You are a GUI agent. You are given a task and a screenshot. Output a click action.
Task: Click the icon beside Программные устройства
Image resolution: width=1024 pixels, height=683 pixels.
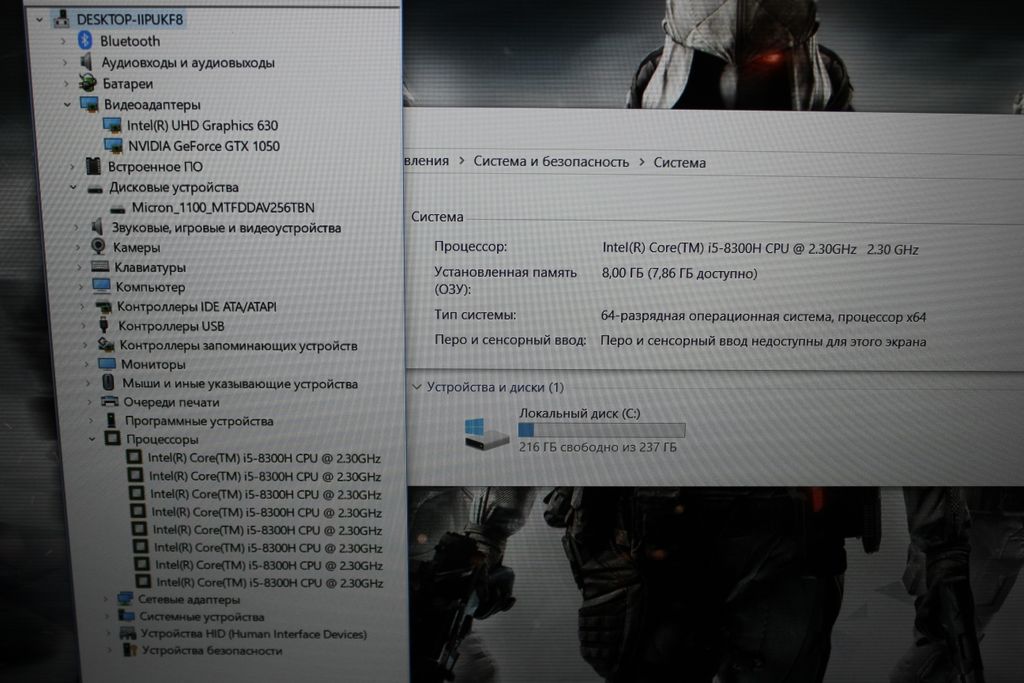tap(112, 420)
